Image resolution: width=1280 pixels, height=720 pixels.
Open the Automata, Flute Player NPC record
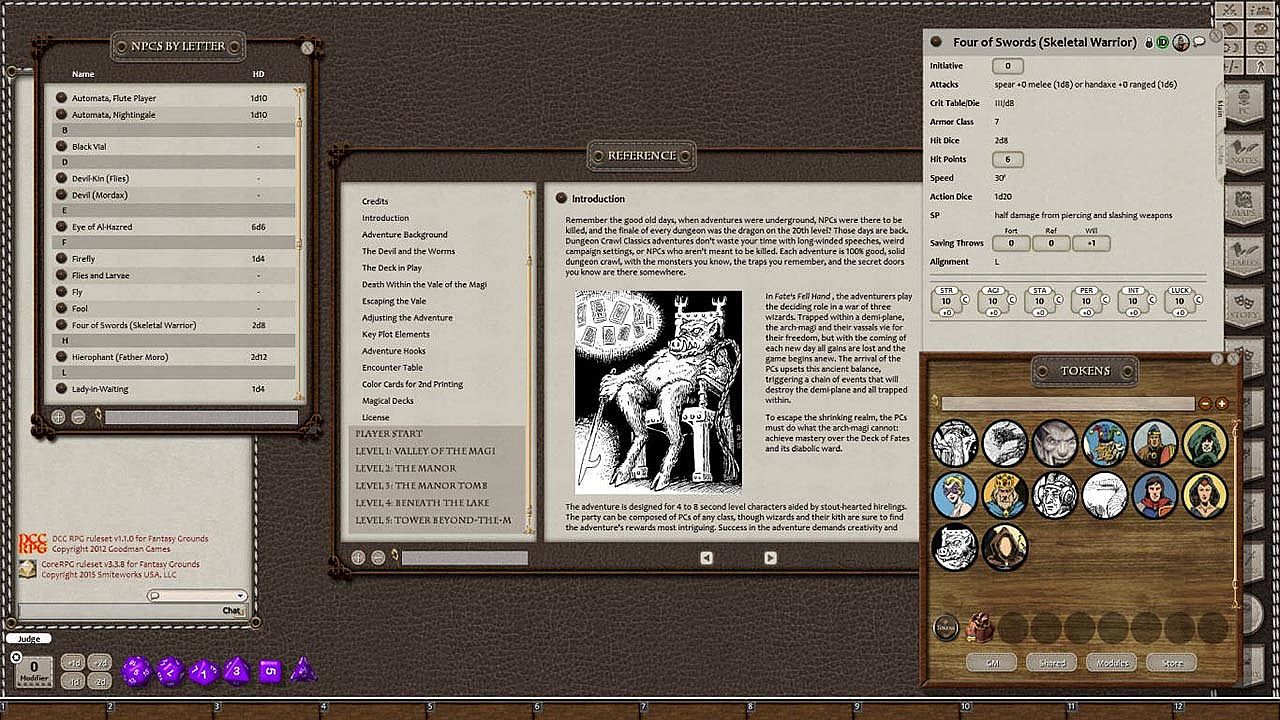point(114,98)
